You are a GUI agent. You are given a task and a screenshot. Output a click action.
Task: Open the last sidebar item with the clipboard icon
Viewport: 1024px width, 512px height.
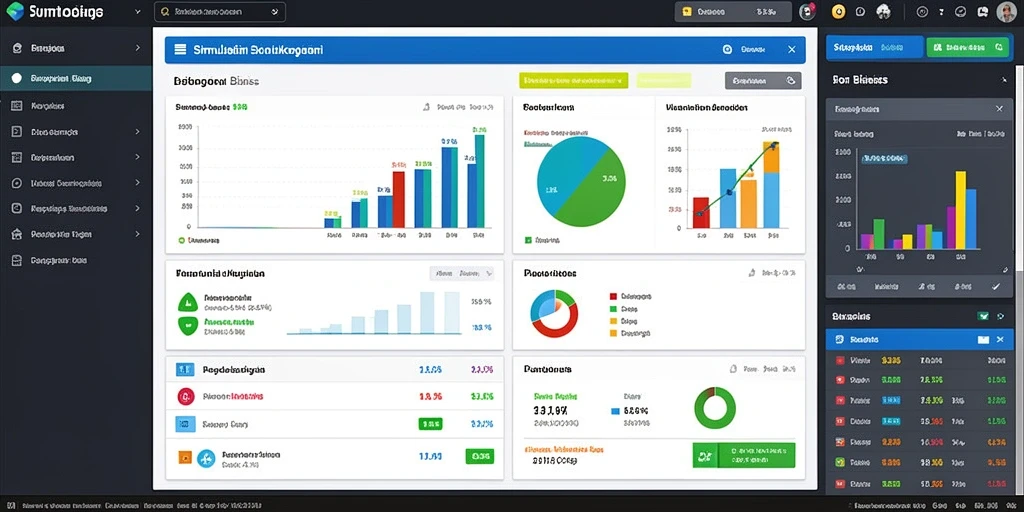pyautogui.click(x=76, y=260)
